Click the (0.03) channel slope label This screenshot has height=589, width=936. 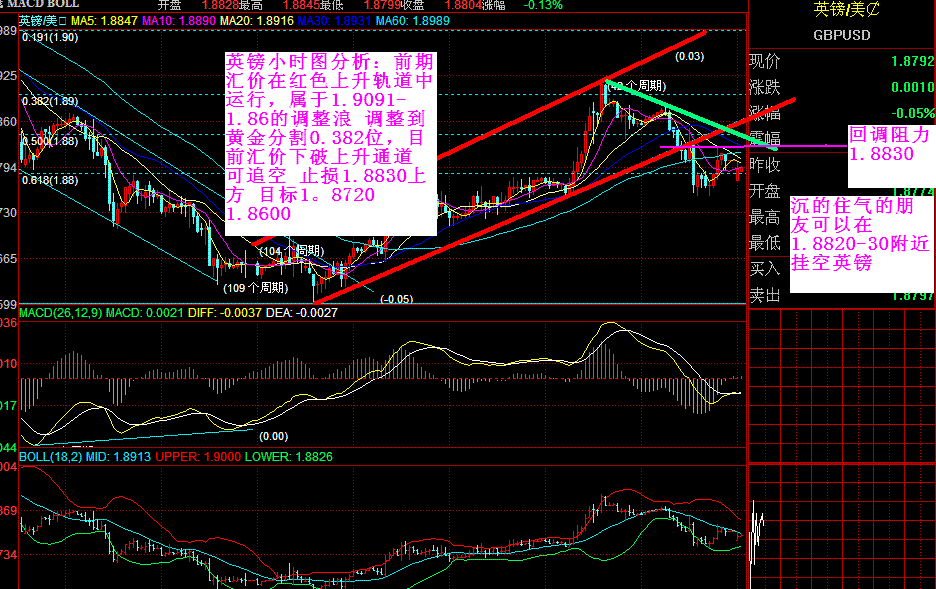click(689, 57)
